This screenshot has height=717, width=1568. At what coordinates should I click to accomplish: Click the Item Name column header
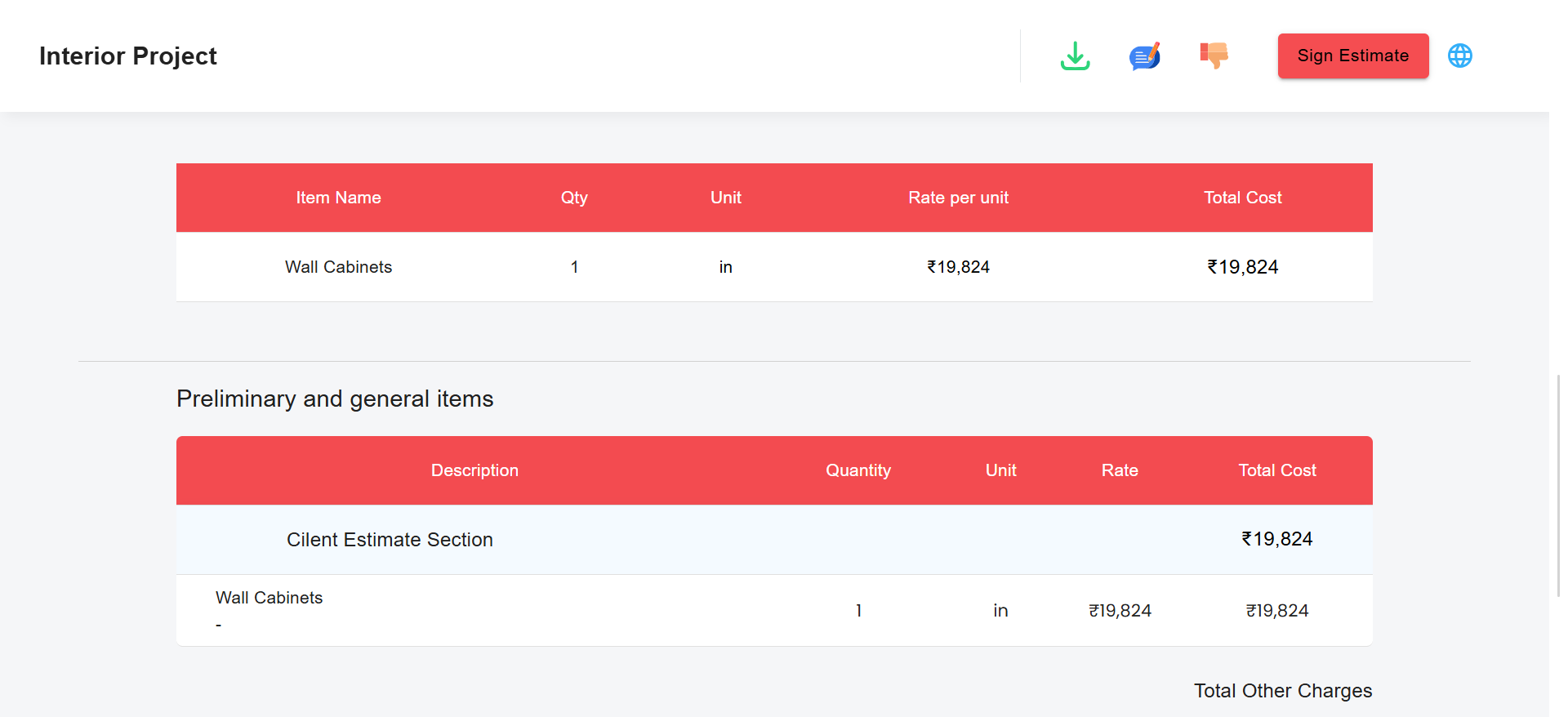tap(338, 198)
